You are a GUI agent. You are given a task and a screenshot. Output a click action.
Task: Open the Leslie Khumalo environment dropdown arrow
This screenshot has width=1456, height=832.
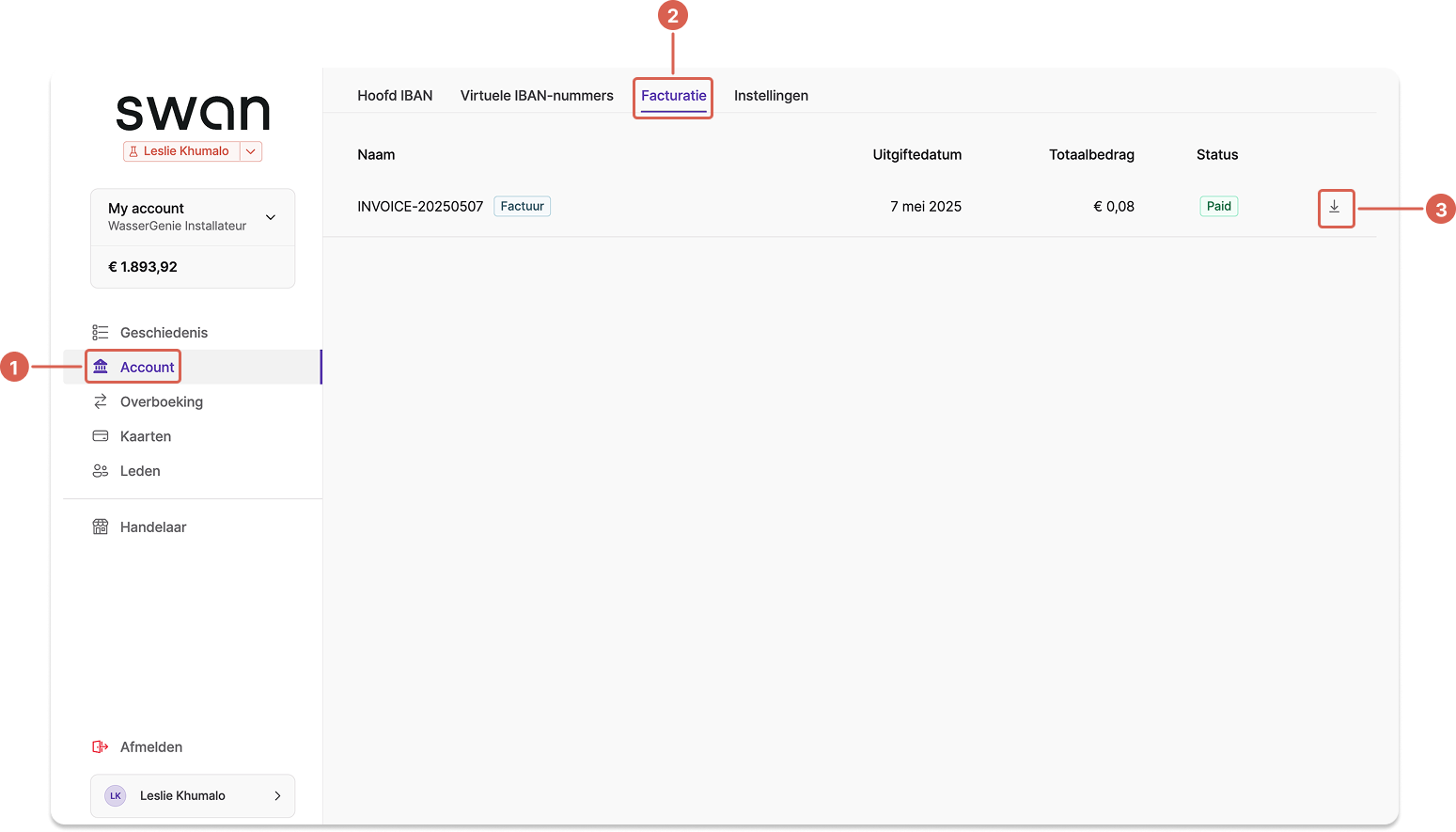coord(251,151)
